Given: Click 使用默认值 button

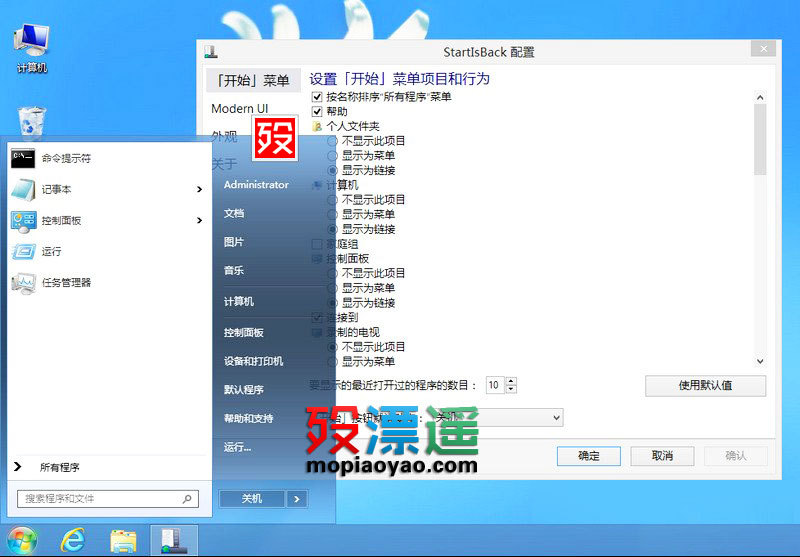Looking at the screenshot, I should pos(705,386).
